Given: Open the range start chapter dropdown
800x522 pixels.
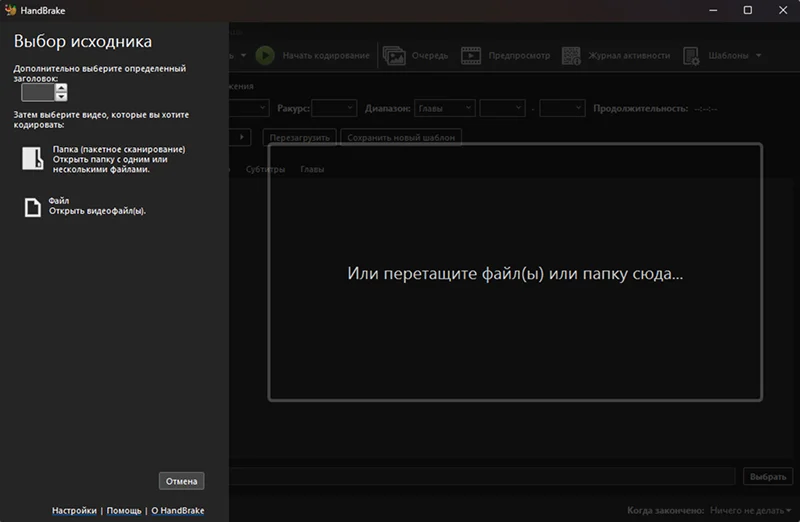Looking at the screenshot, I should coord(503,108).
